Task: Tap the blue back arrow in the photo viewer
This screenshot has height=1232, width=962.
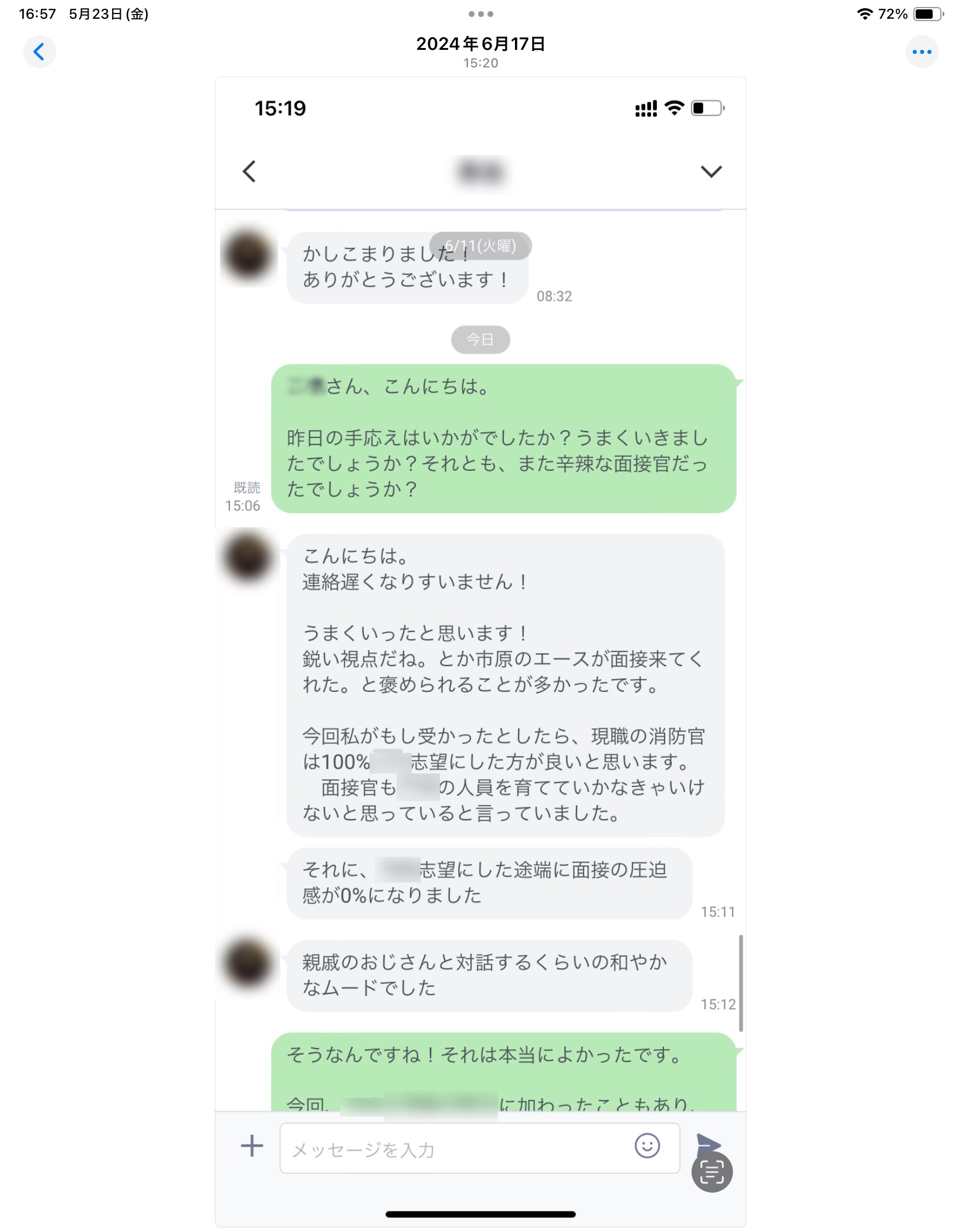Action: click(39, 52)
